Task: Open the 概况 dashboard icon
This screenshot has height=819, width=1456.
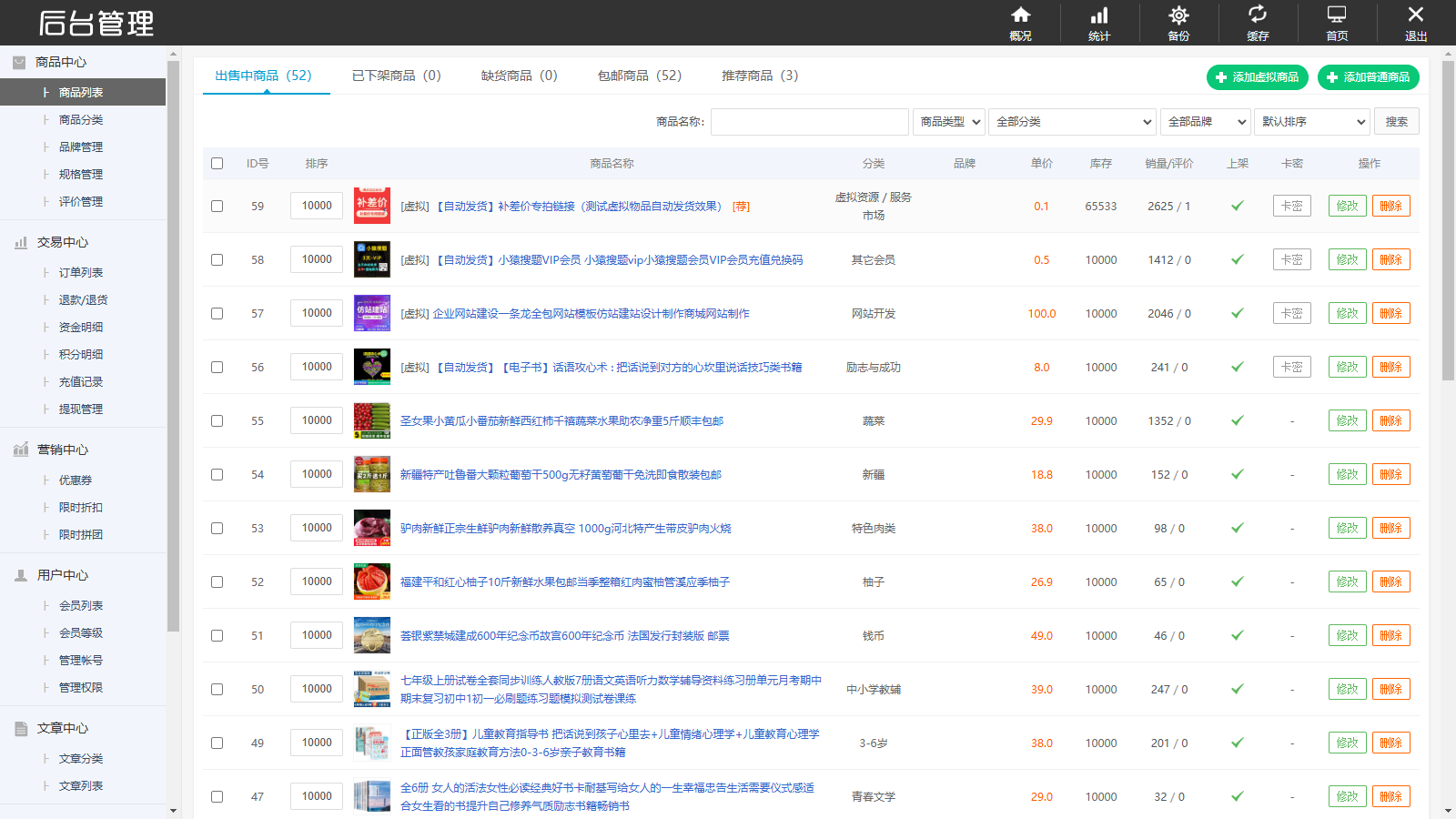Action: 1021,23
